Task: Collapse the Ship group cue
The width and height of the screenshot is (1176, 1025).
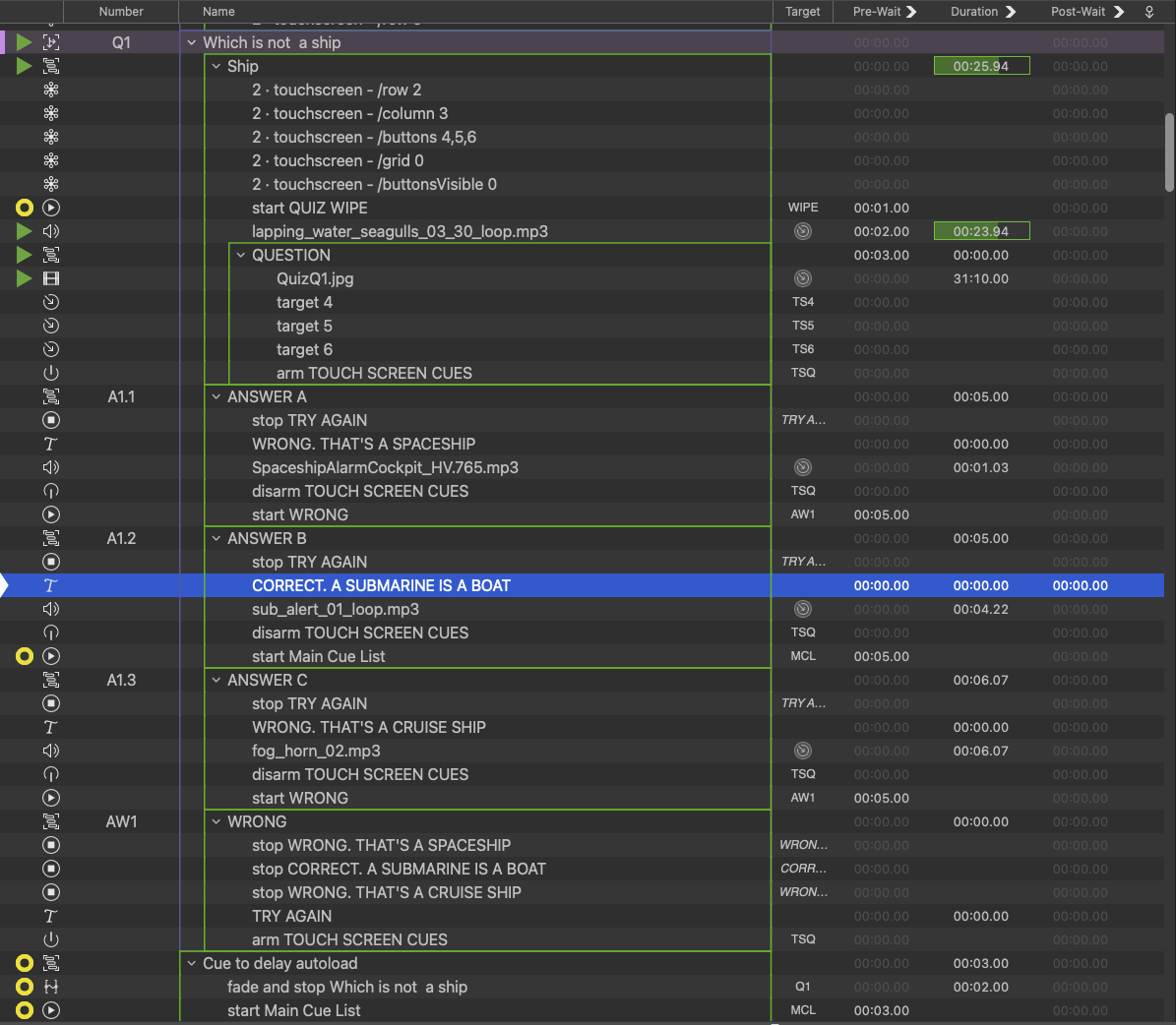Action: [217, 66]
